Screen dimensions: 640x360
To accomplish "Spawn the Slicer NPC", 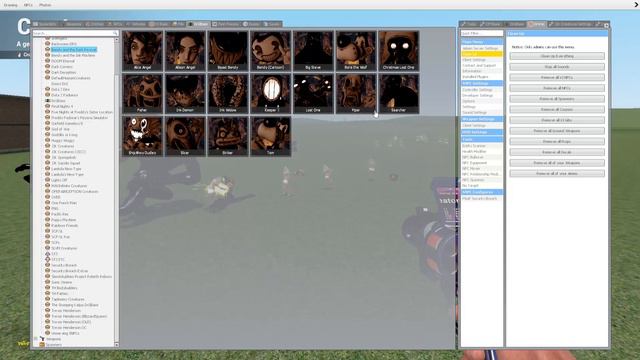I will (185, 136).
